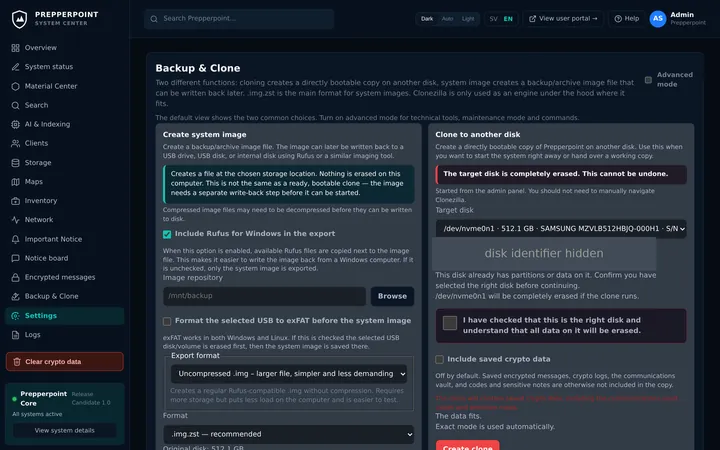This screenshot has width=720, height=450.
Task: Click the Create clone button
Action: [468, 445]
